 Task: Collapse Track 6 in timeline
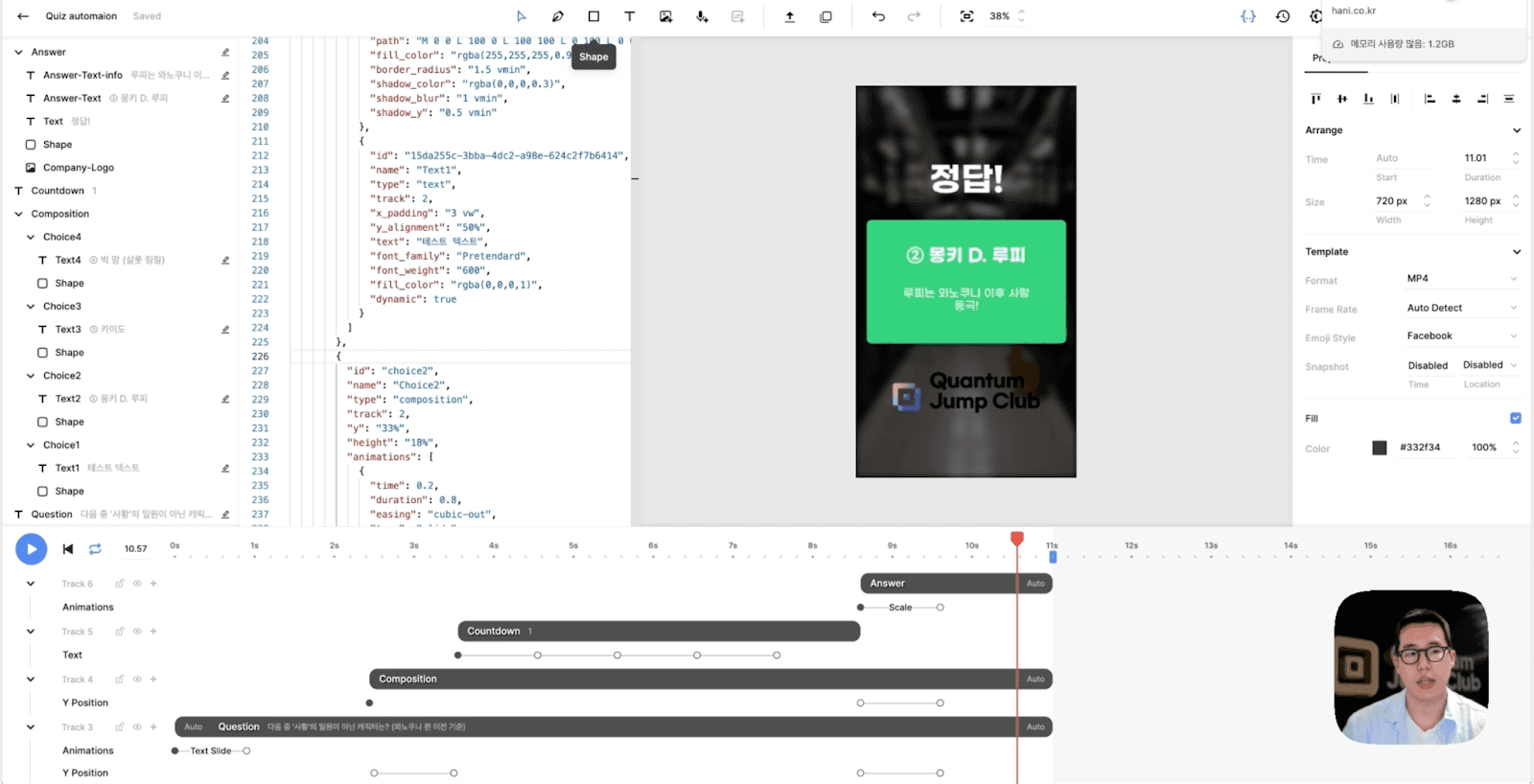click(x=31, y=584)
